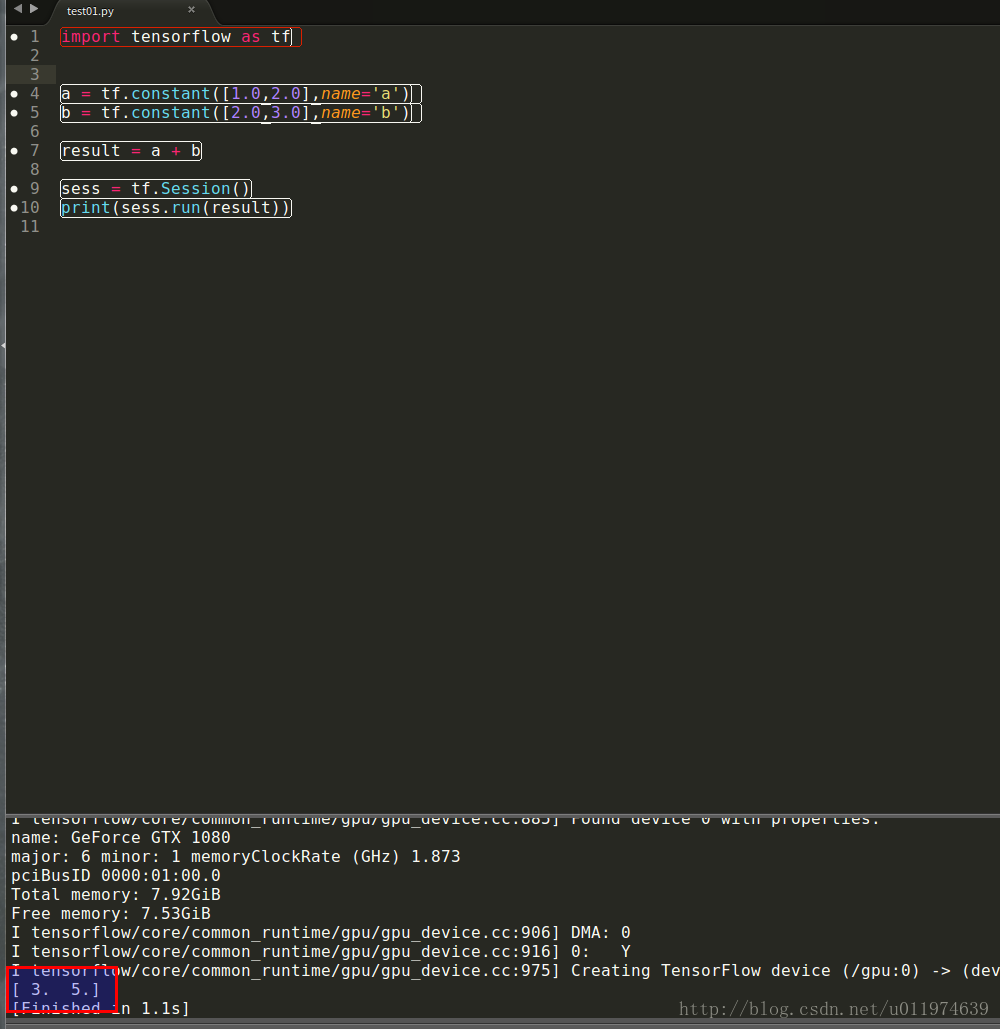Click line number 3 in gutter
1000x1029 pixels.
coord(35,75)
